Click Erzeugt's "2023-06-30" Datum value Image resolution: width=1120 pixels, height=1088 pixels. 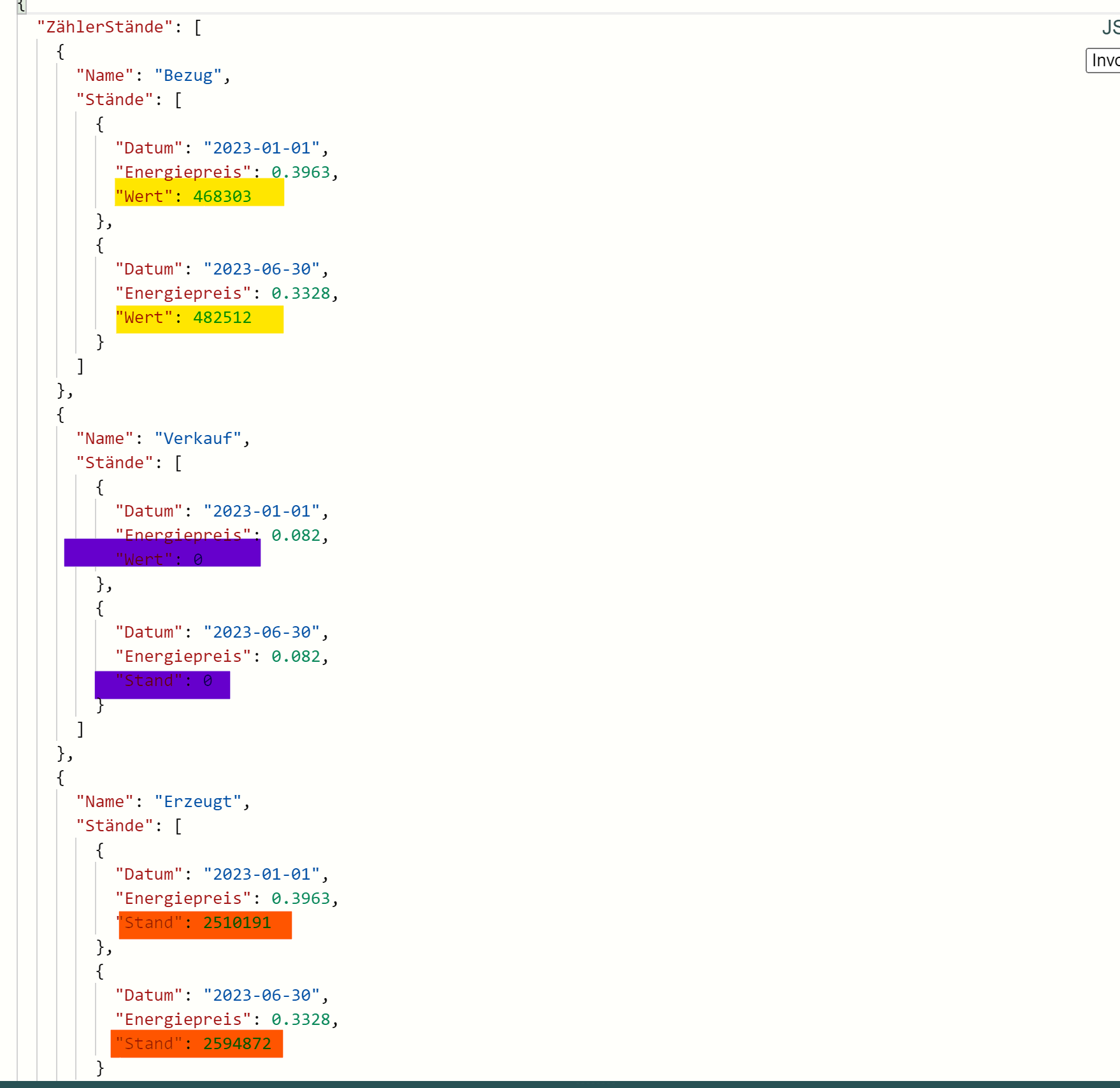point(262,996)
